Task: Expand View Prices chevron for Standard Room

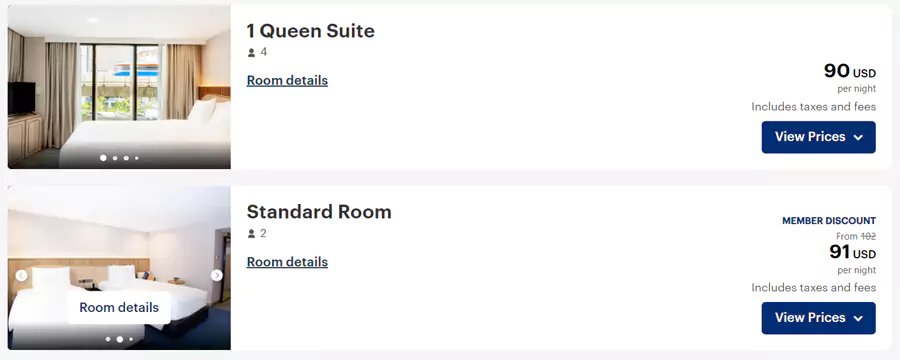Action: tap(858, 318)
